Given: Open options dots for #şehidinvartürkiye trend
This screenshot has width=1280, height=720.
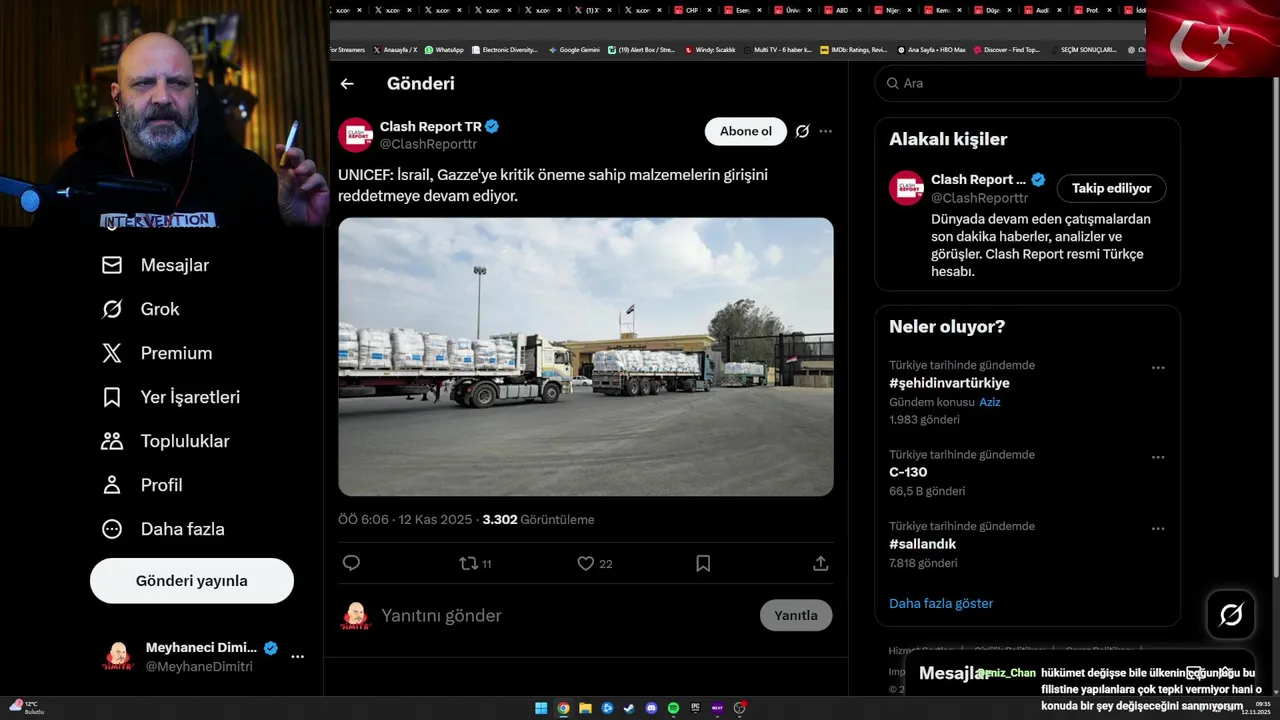Looking at the screenshot, I should coord(1158,368).
